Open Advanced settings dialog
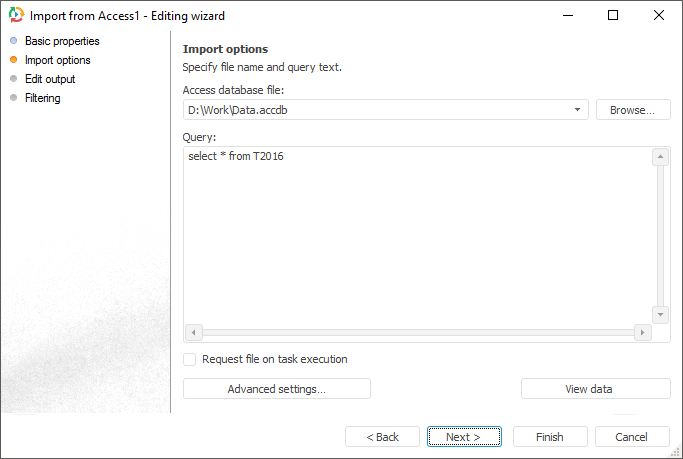This screenshot has width=683, height=459. [x=276, y=389]
